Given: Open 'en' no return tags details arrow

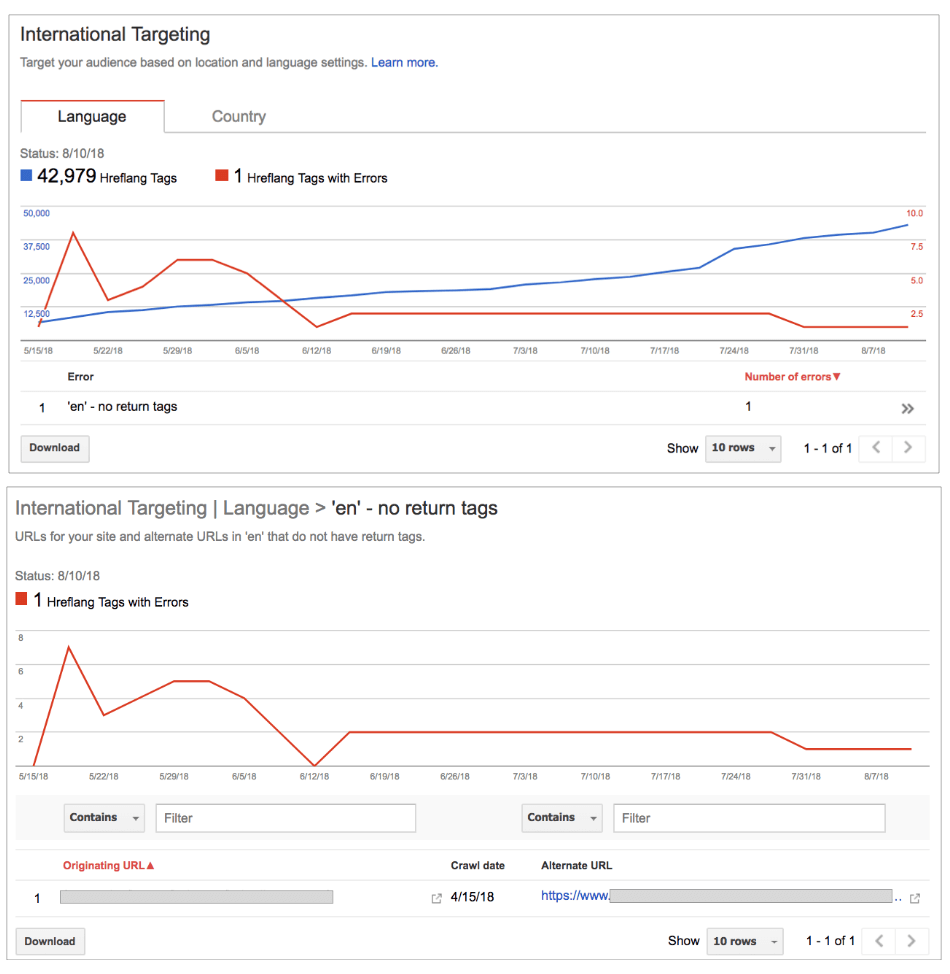Looking at the screenshot, I should pos(907,409).
